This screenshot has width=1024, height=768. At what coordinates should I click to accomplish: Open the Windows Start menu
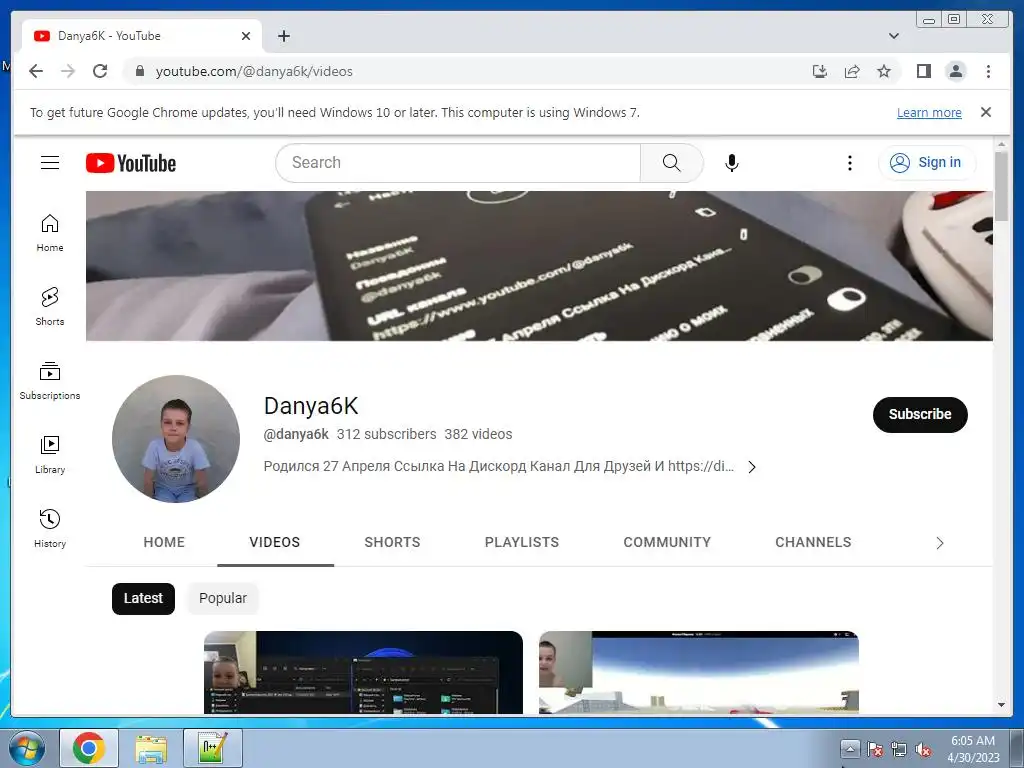pyautogui.click(x=27, y=748)
